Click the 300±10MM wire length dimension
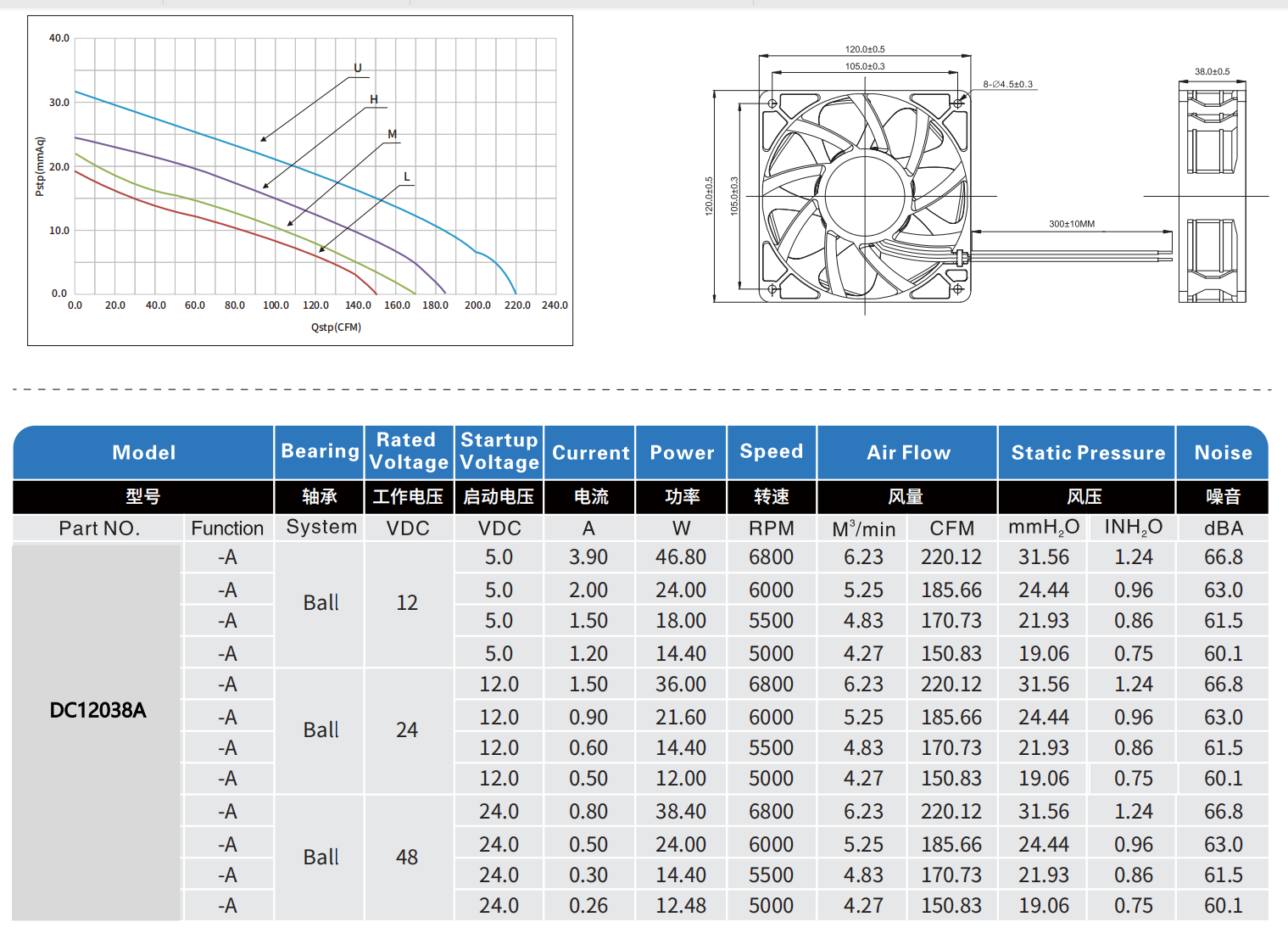The height and width of the screenshot is (939, 1288). click(1071, 224)
